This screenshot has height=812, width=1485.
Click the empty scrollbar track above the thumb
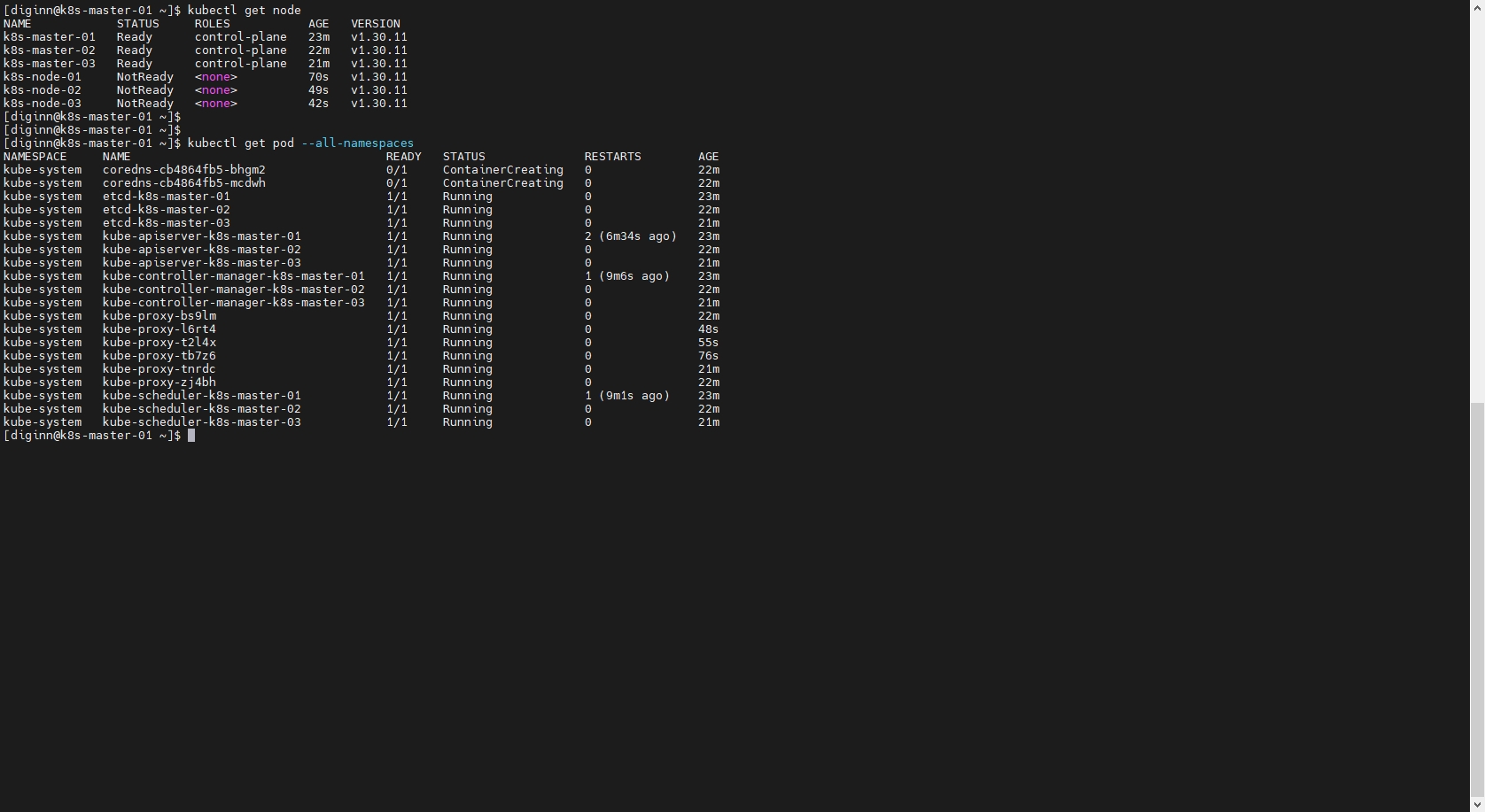1477,204
